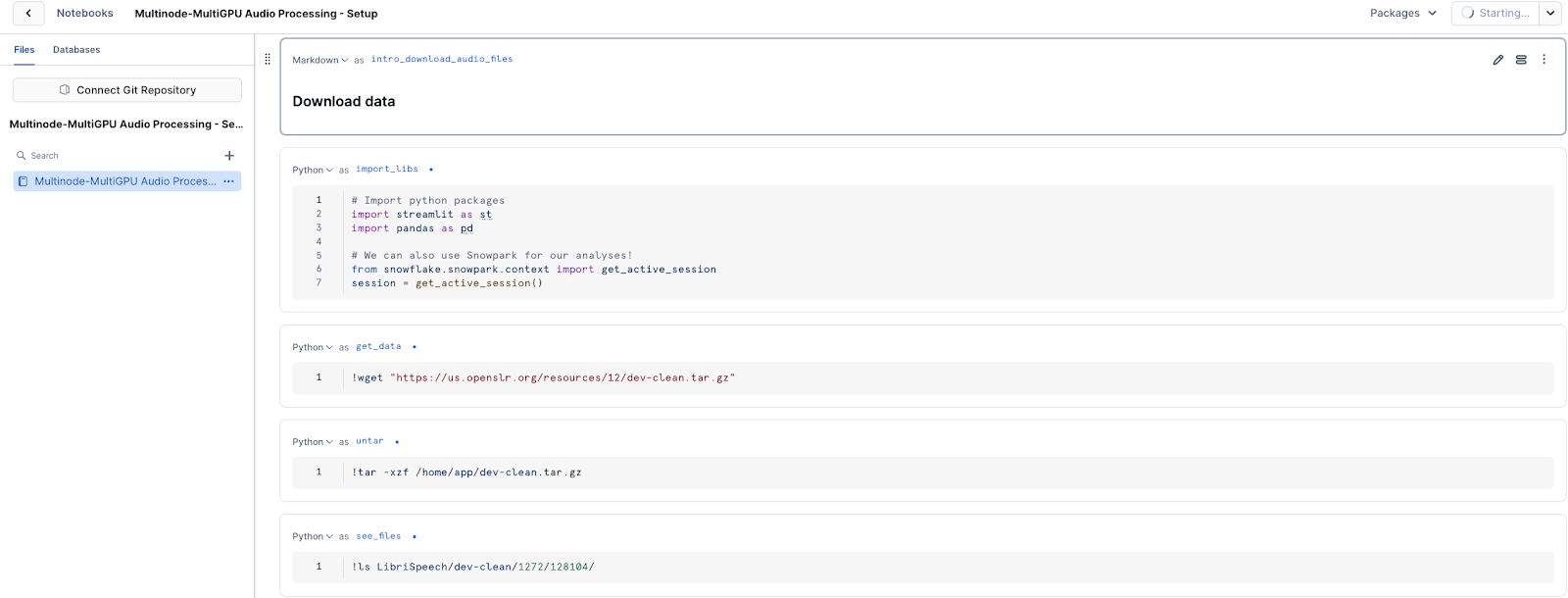1568x598 pixels.
Task: Click the 'import pandas as pd' code line
Action: (412, 228)
